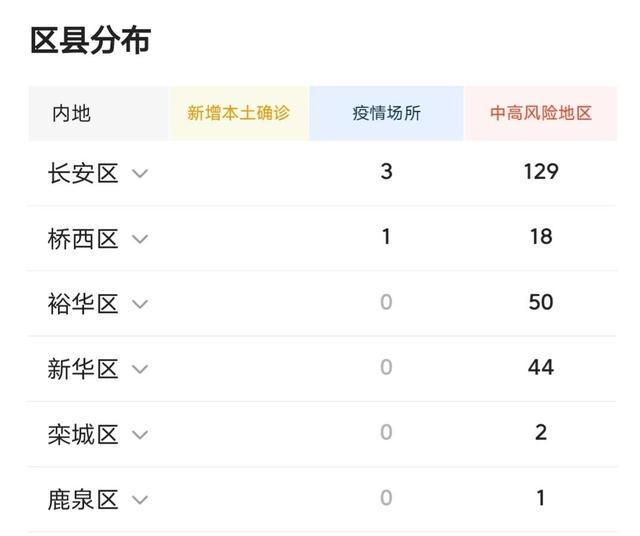Expand the 长安区 row chevron
Image resolution: width=640 pixels, height=536 pixels.
(x=140, y=173)
